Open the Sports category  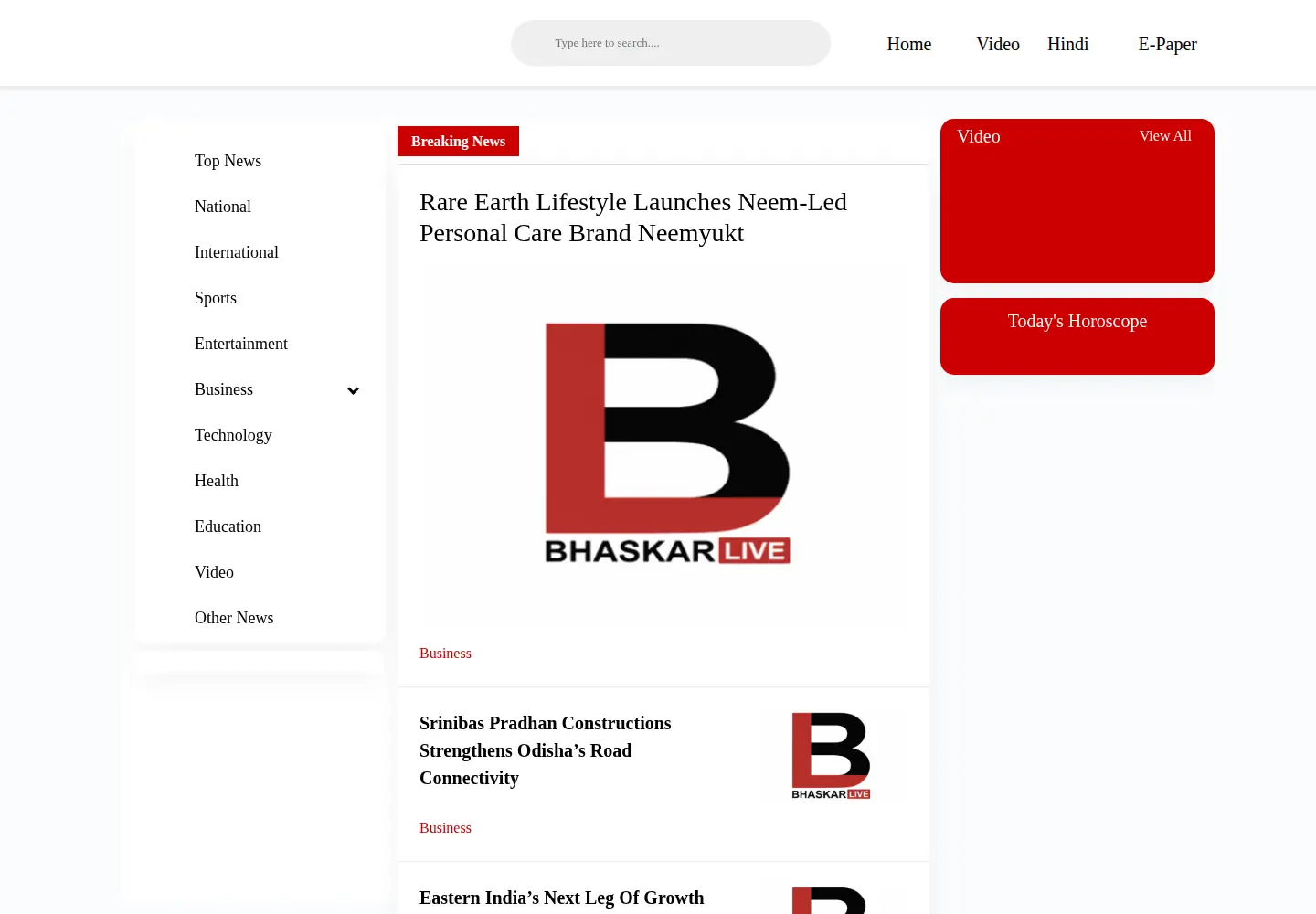coord(216,298)
